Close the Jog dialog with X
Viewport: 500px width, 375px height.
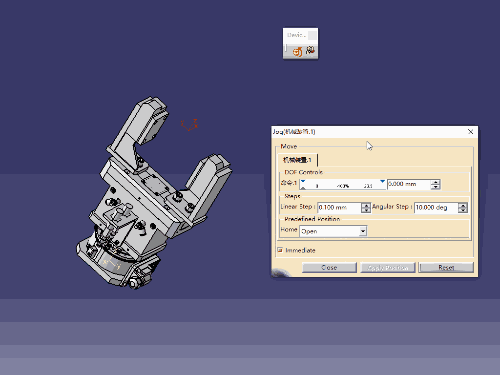470,132
